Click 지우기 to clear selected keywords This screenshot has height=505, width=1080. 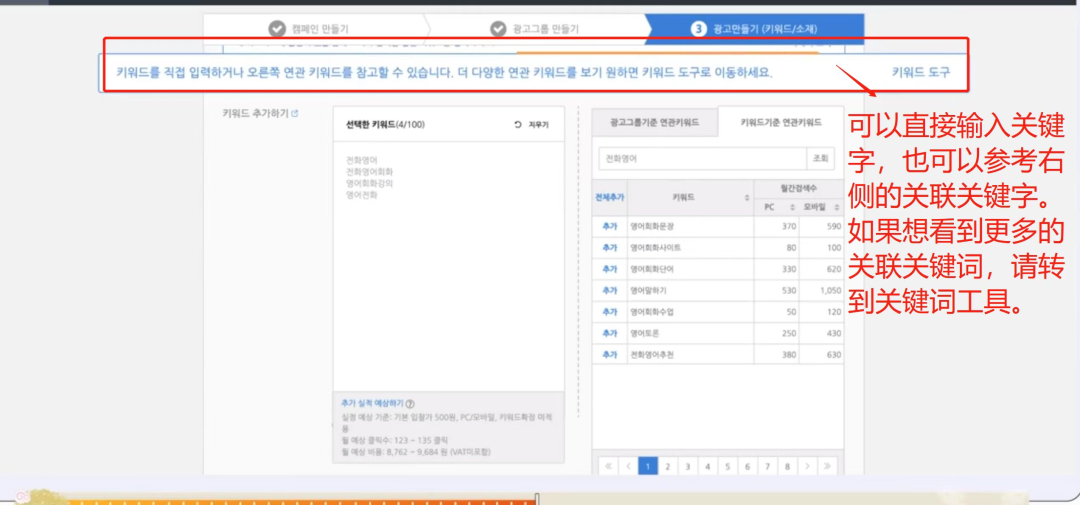tap(538, 125)
